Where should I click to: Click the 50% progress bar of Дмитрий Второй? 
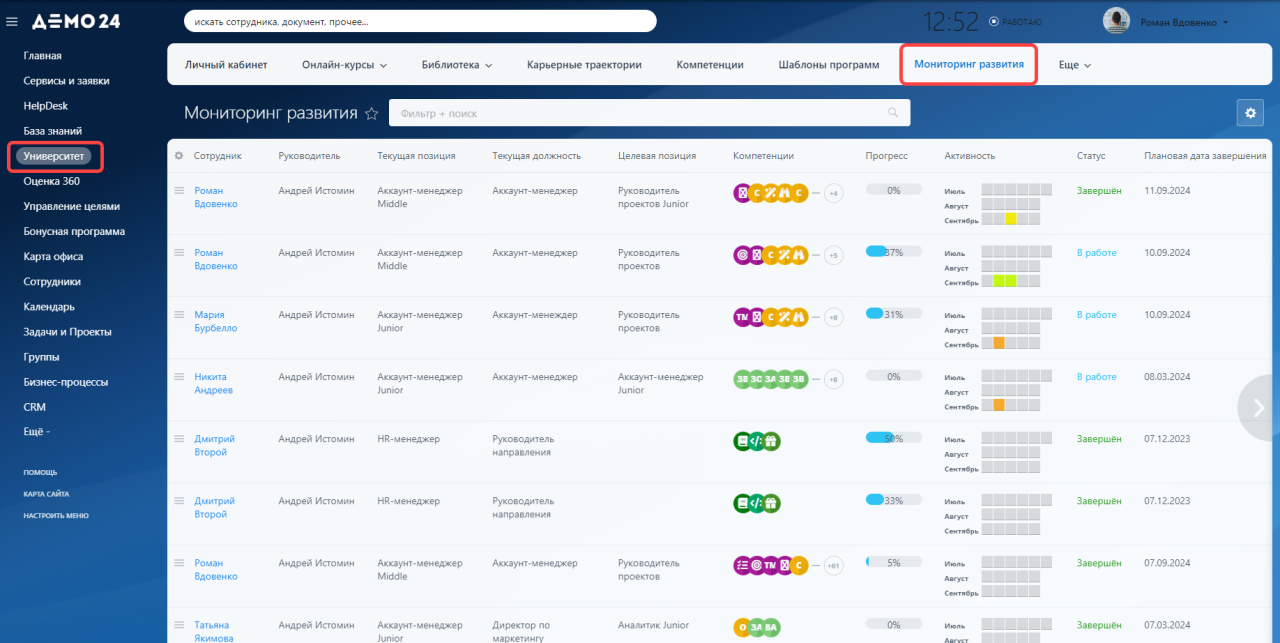894,438
